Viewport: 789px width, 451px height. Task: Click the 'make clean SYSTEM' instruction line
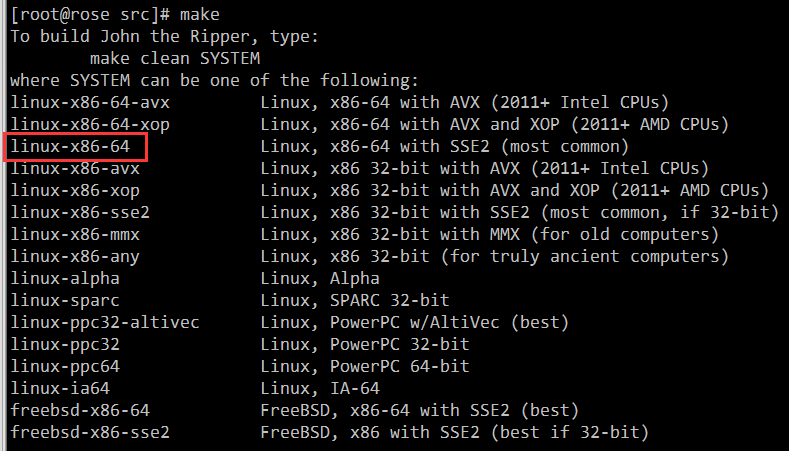pyautogui.click(x=175, y=58)
